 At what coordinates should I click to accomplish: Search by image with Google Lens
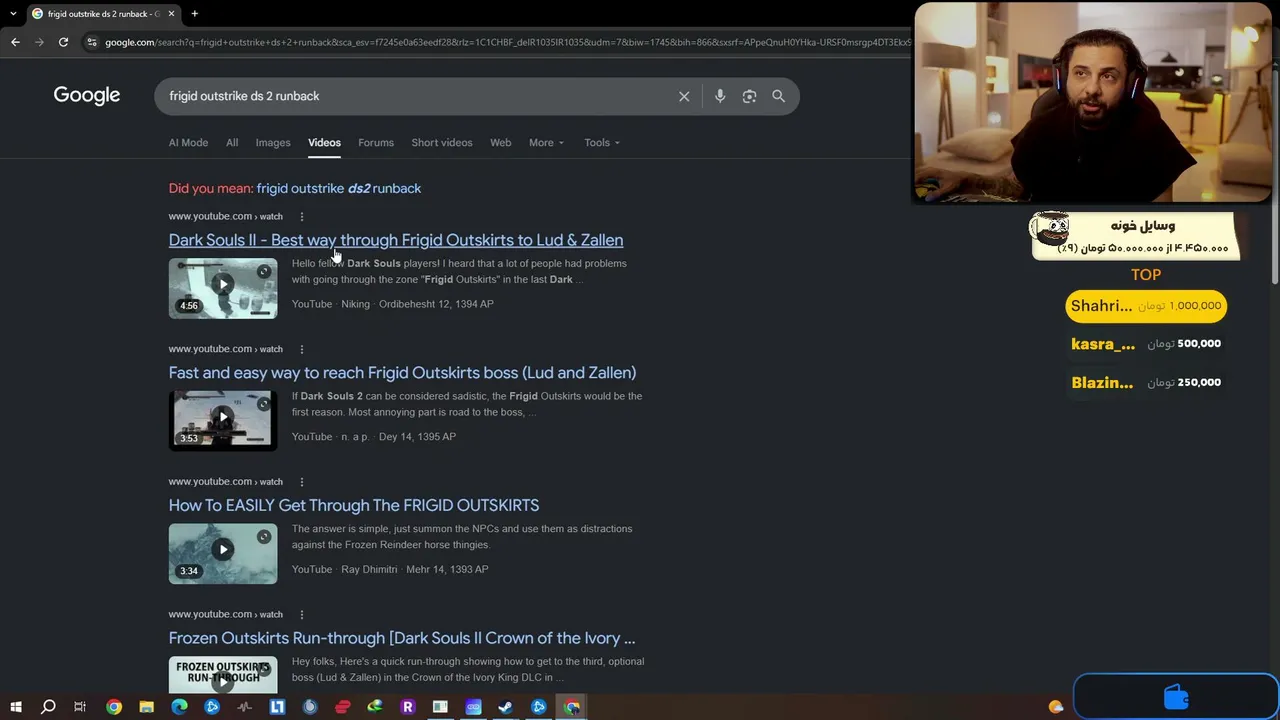click(749, 96)
